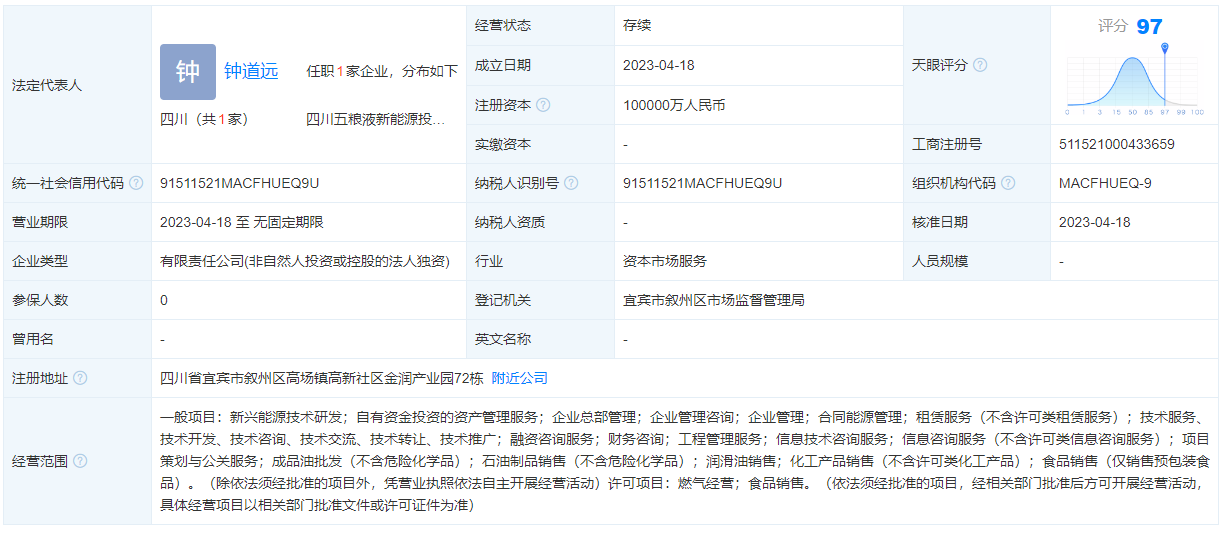Click help icon beside 经营范围
This screenshot has width=1226, height=535.
80,461
